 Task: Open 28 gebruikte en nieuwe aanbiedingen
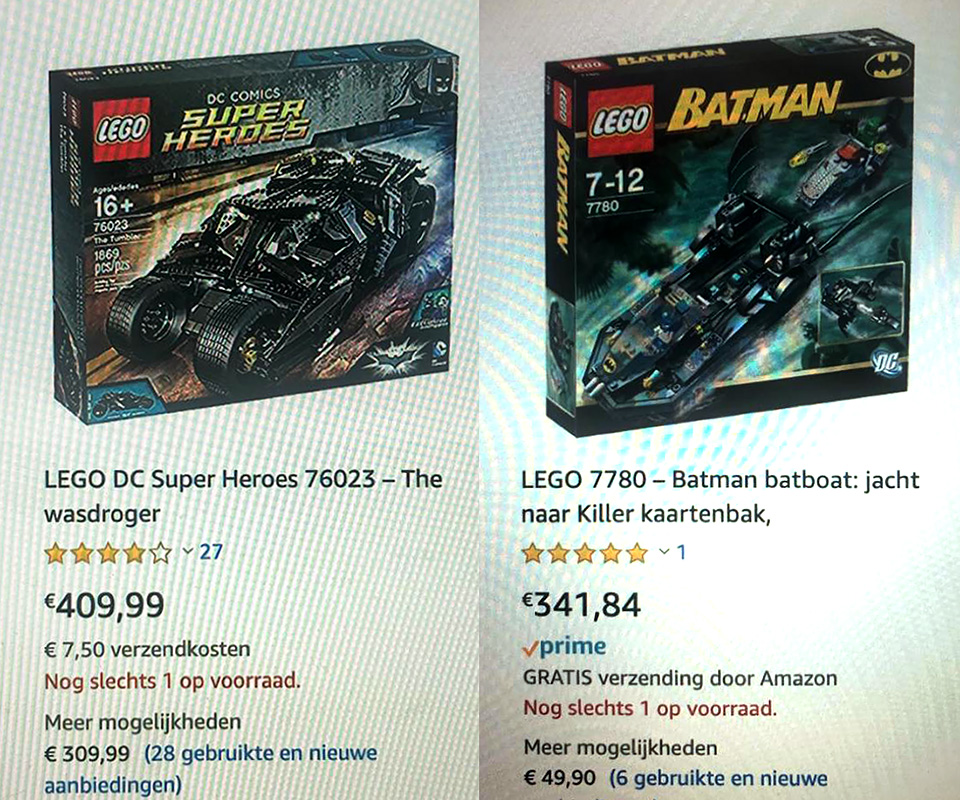(211, 768)
